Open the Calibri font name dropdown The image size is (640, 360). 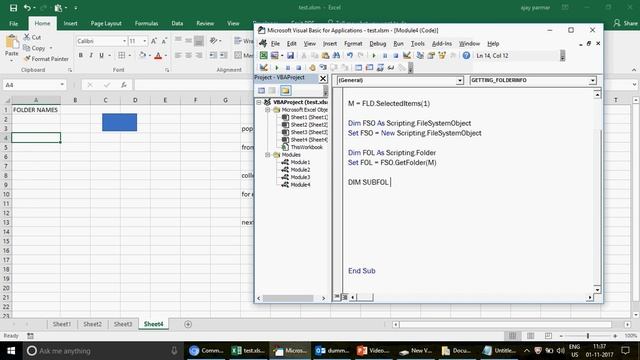pos(124,41)
